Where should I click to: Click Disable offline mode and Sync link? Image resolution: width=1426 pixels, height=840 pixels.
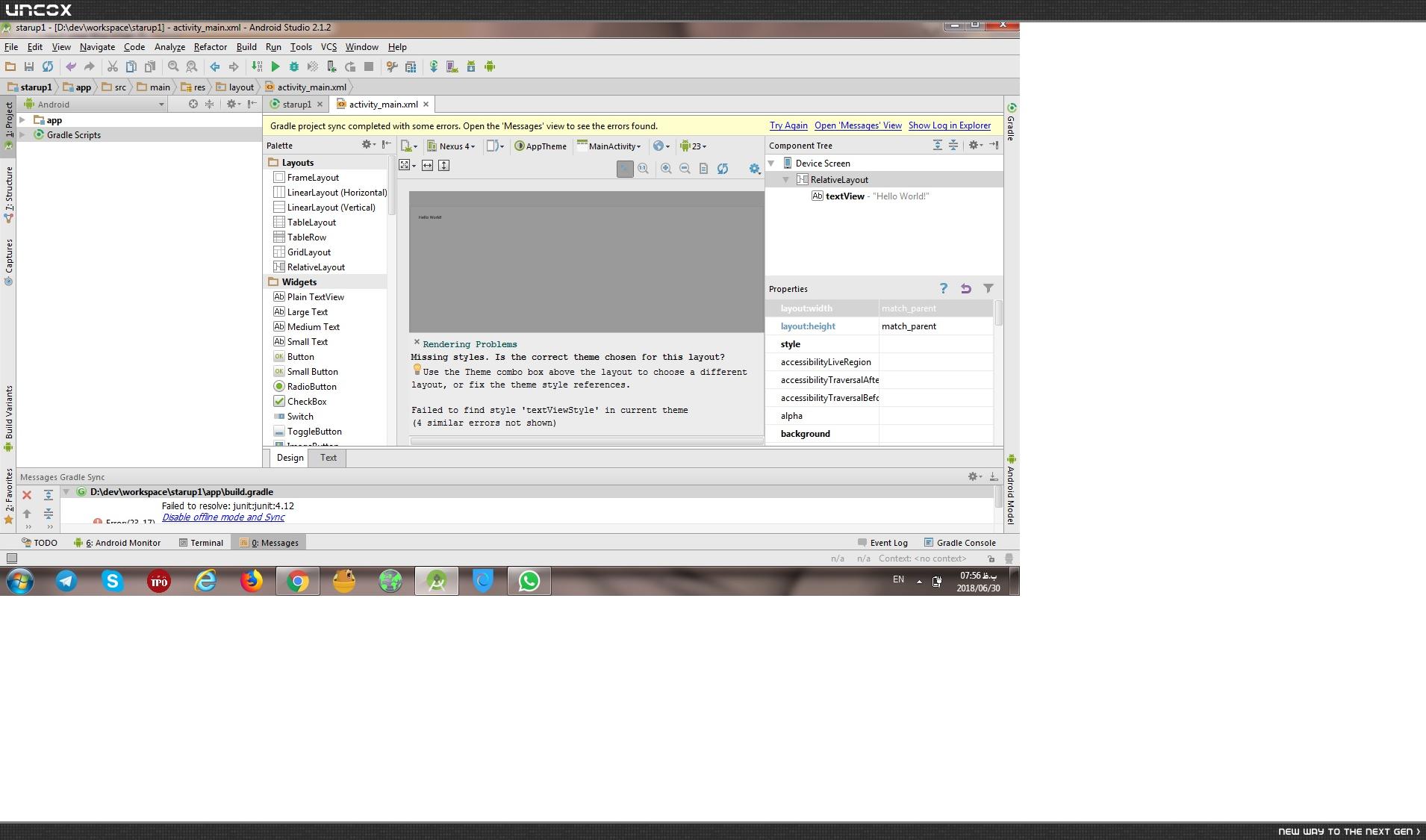[x=223, y=517]
